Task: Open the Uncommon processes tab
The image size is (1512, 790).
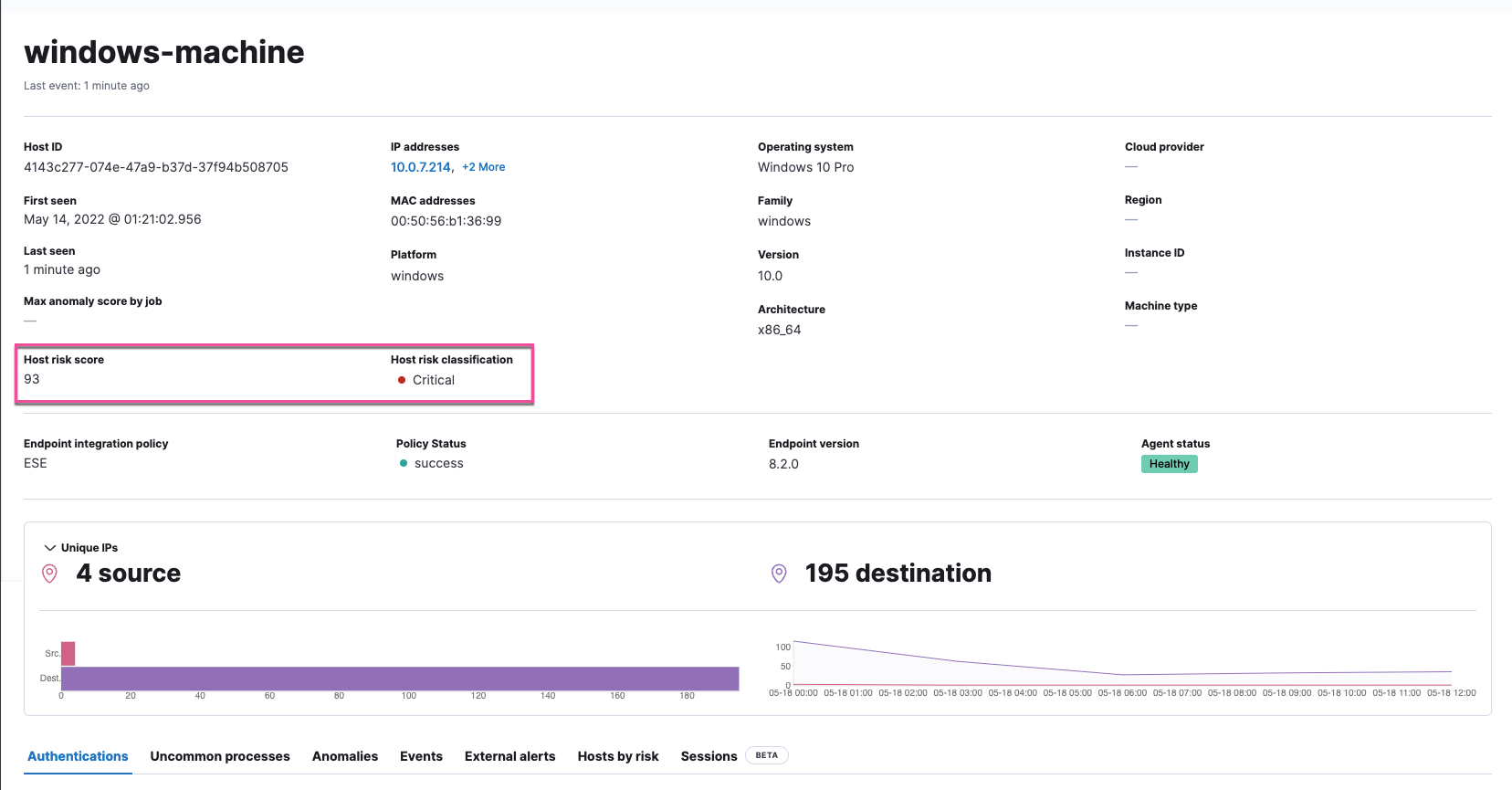Action: (x=220, y=756)
